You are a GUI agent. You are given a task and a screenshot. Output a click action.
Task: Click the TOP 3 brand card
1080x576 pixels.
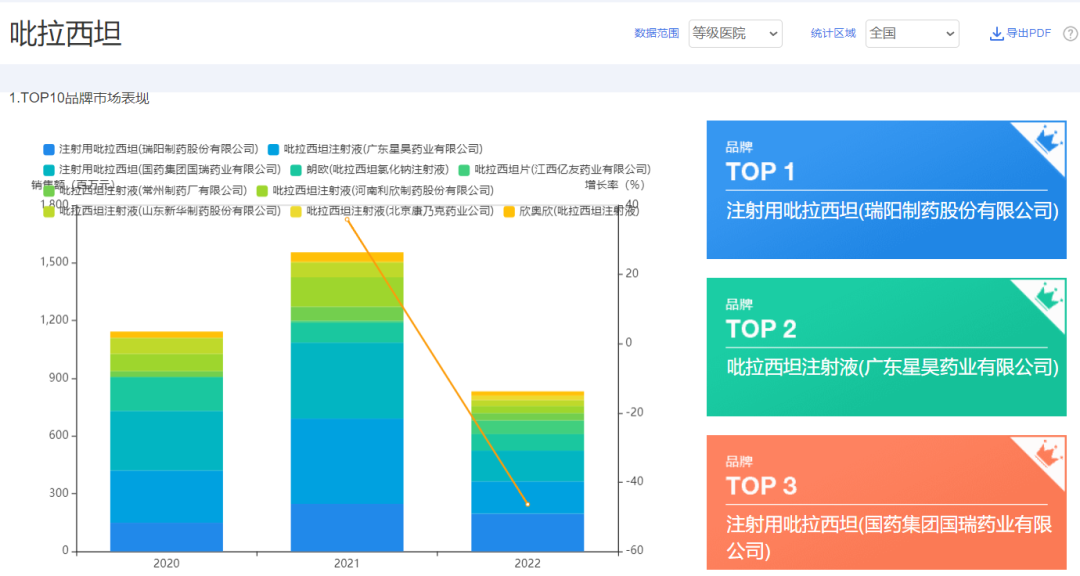coord(886,503)
